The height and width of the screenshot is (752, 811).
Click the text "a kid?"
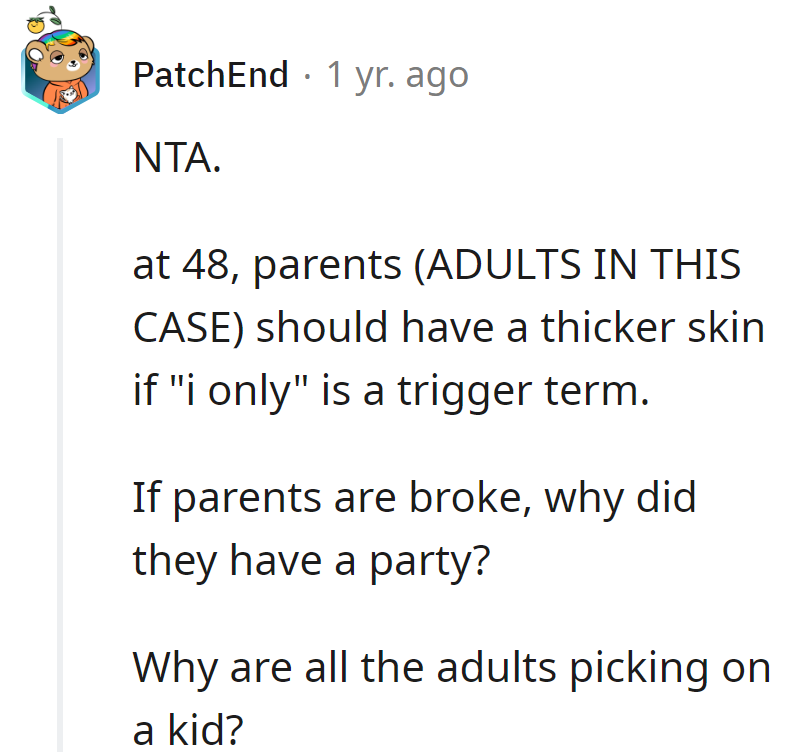point(188,729)
